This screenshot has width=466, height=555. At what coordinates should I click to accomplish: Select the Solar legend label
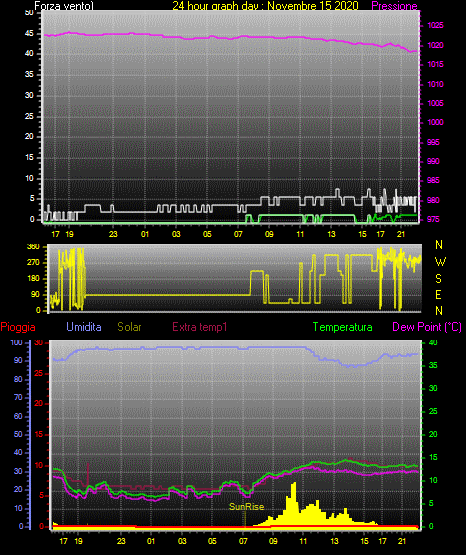(130, 327)
